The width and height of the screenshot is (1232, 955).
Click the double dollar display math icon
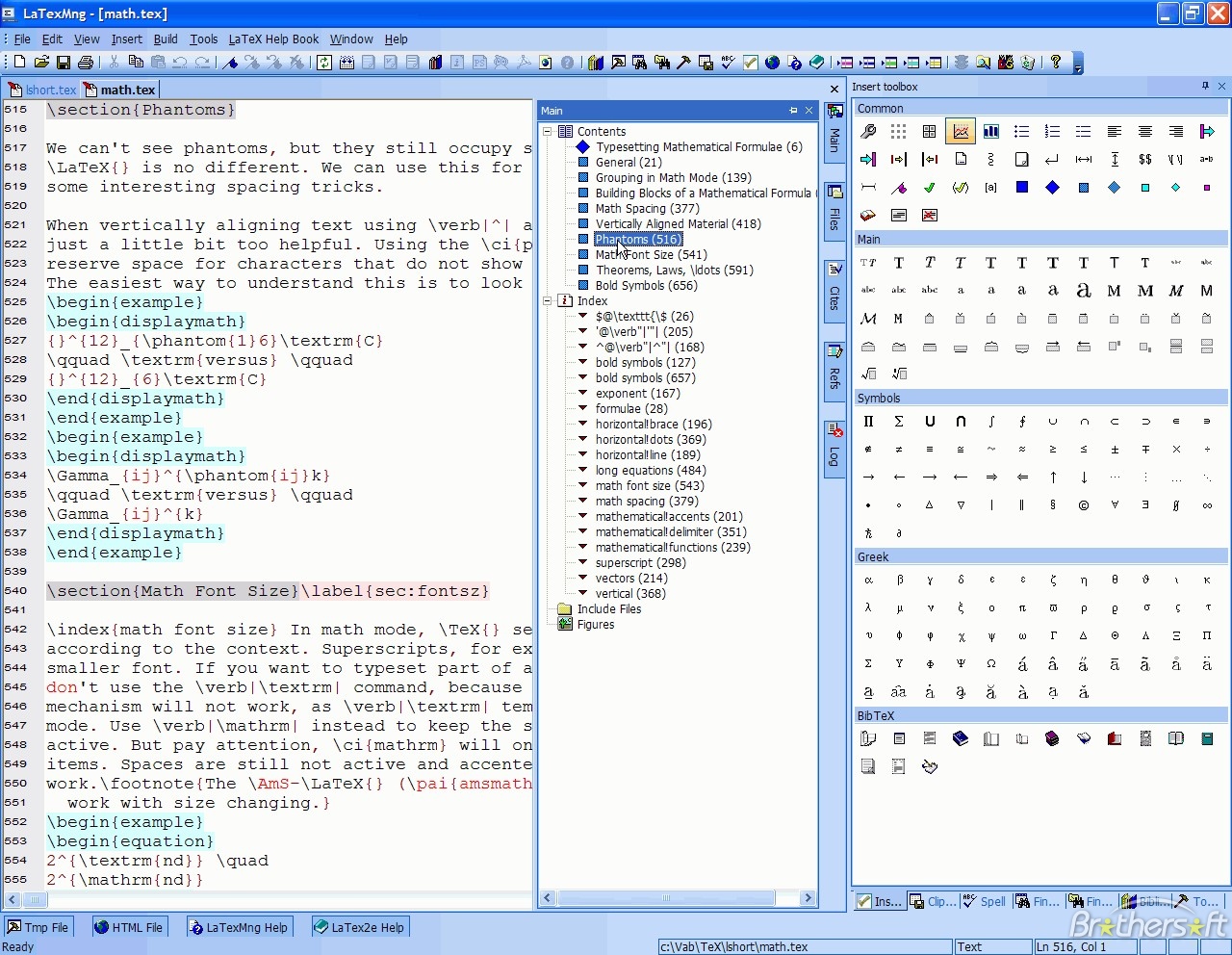pyautogui.click(x=1145, y=159)
